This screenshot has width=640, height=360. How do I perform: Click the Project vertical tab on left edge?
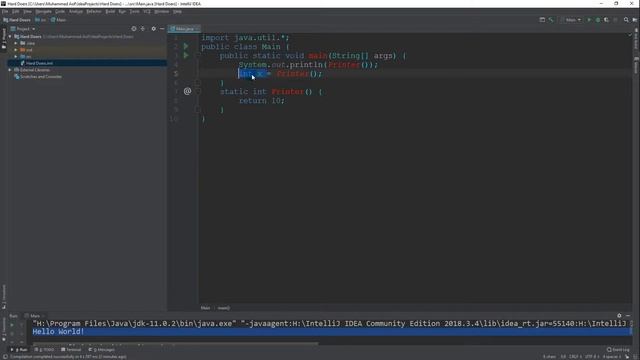[4, 39]
